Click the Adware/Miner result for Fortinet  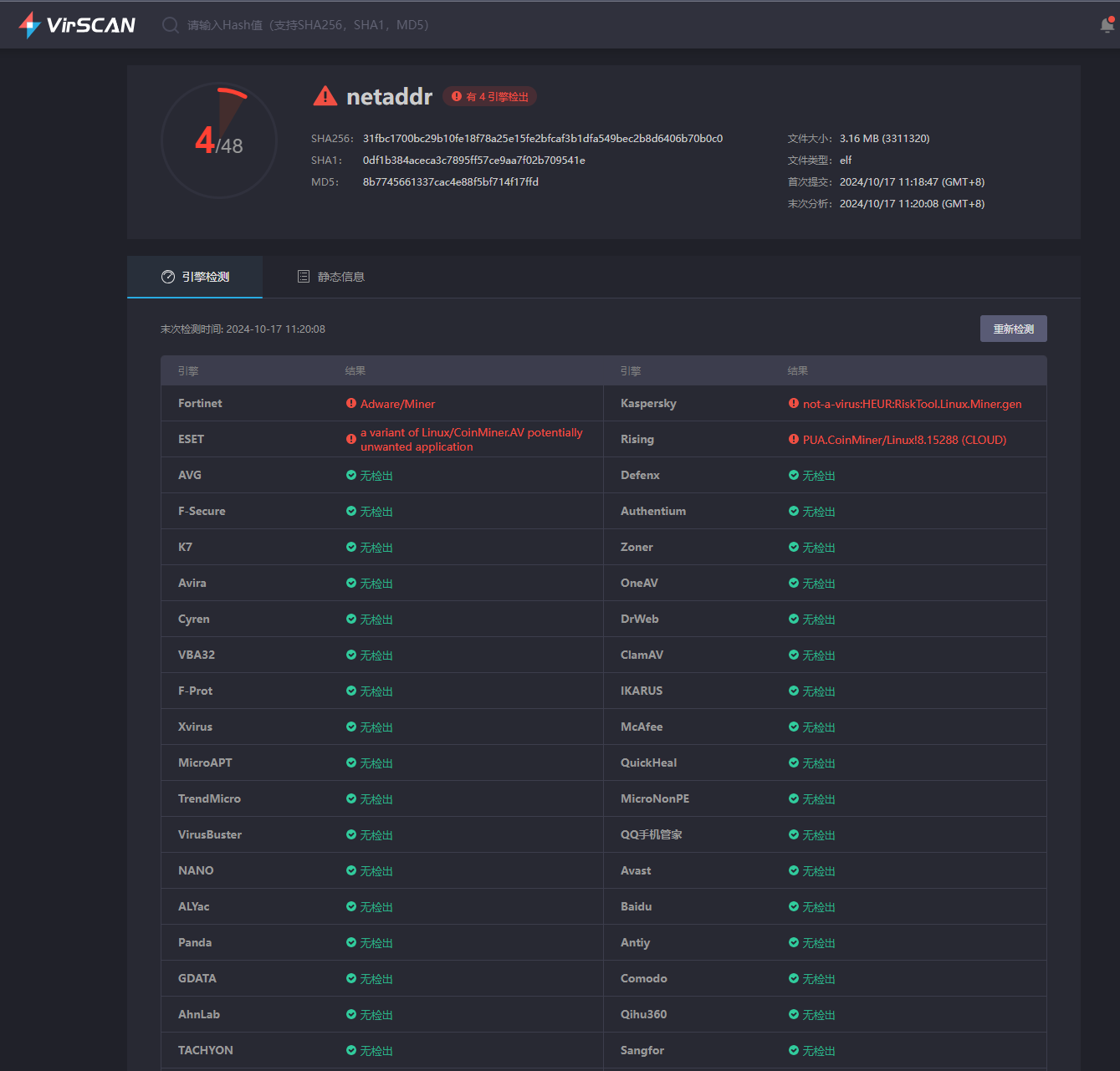[397, 404]
